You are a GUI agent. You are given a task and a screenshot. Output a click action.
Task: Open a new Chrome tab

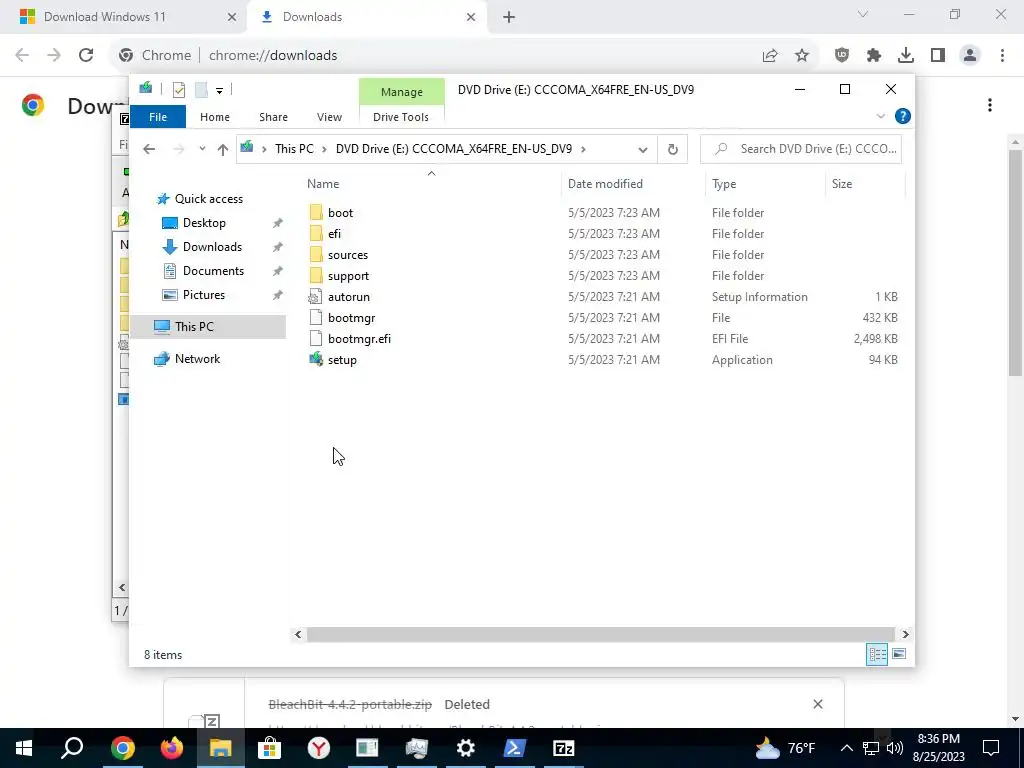pyautogui.click(x=509, y=17)
